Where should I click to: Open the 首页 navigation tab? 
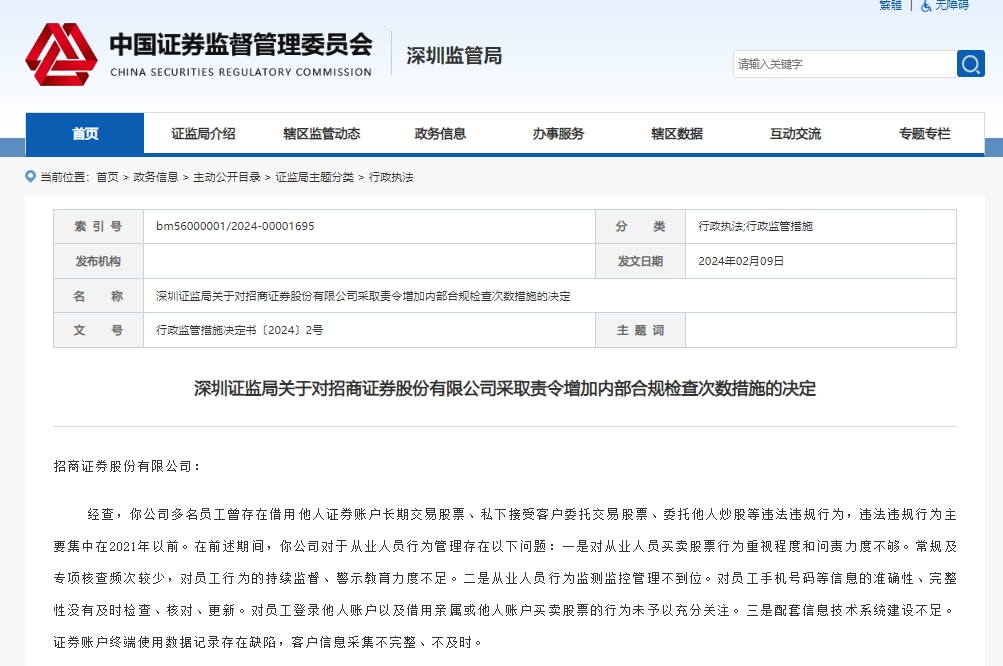click(x=85, y=134)
